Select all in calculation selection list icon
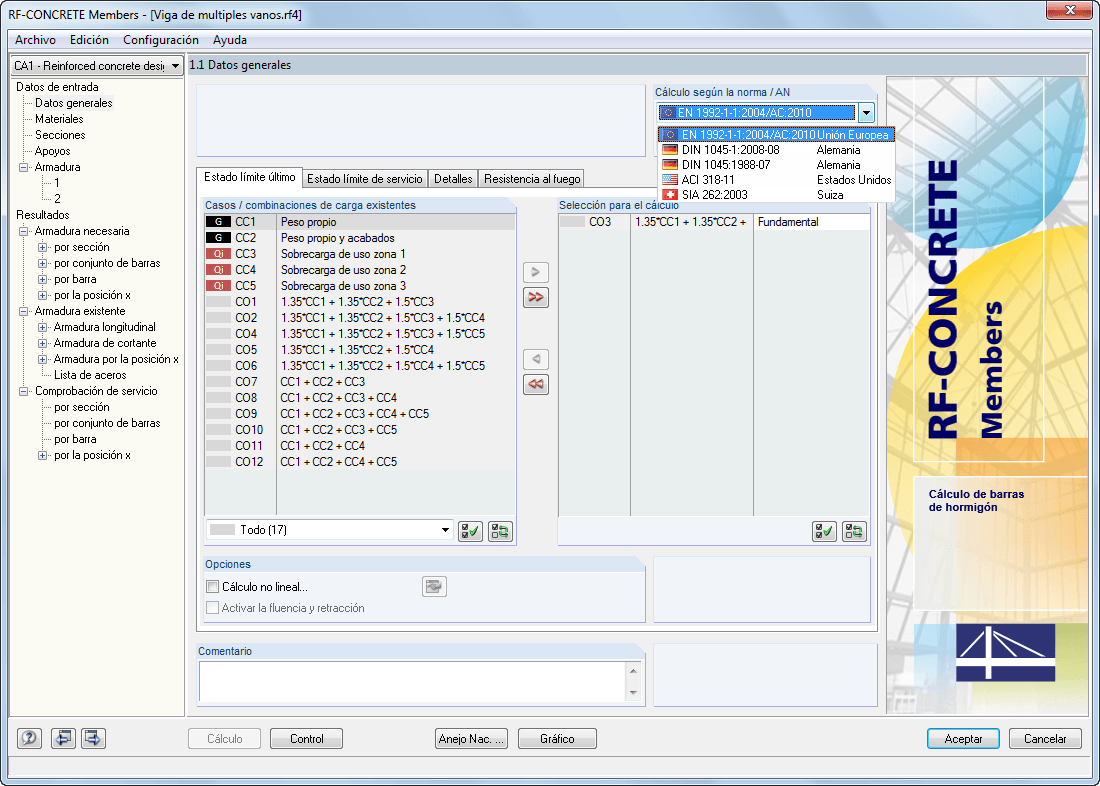 [824, 531]
